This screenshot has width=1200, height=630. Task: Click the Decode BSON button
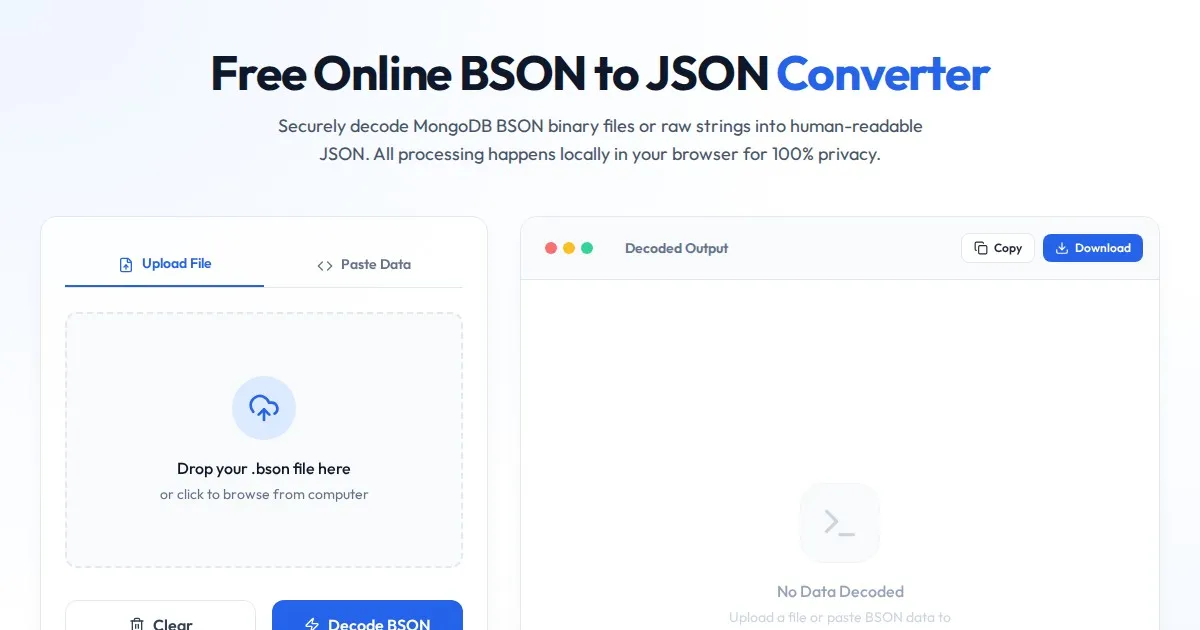(x=367, y=615)
